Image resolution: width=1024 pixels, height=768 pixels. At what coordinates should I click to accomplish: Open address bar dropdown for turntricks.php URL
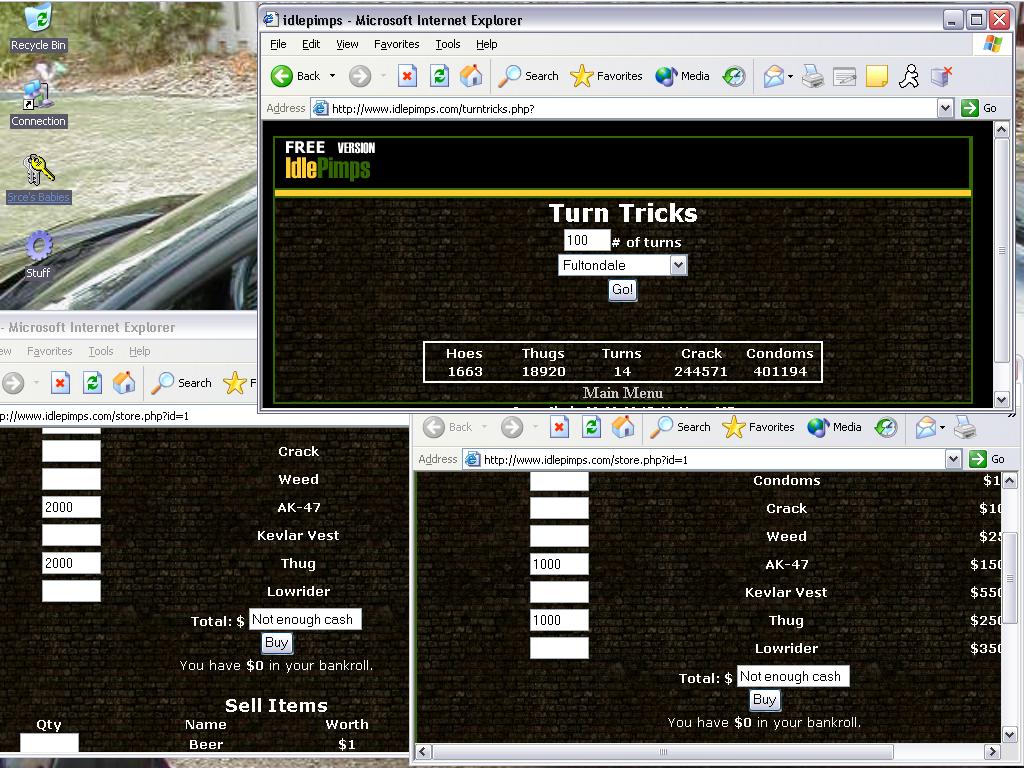[x=945, y=108]
